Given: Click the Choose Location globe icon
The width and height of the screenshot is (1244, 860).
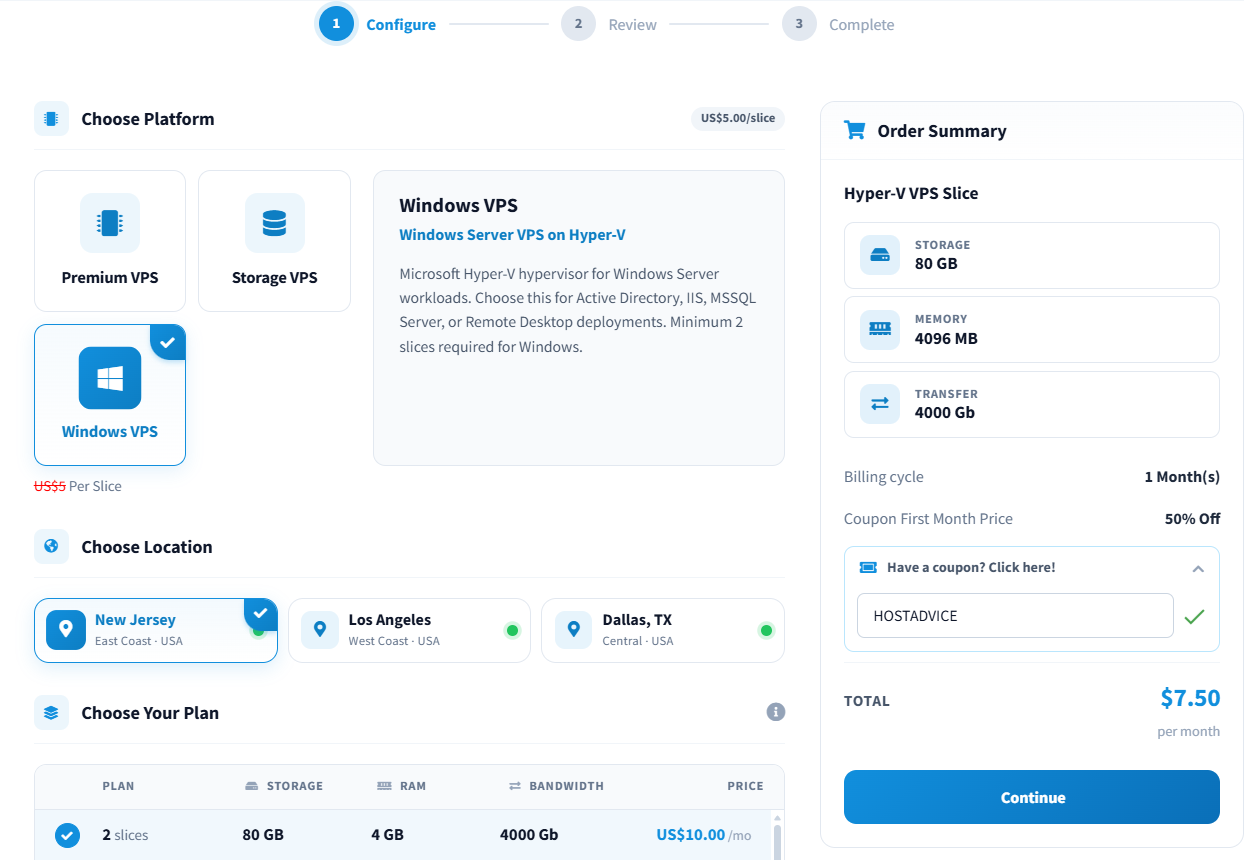Looking at the screenshot, I should point(51,546).
